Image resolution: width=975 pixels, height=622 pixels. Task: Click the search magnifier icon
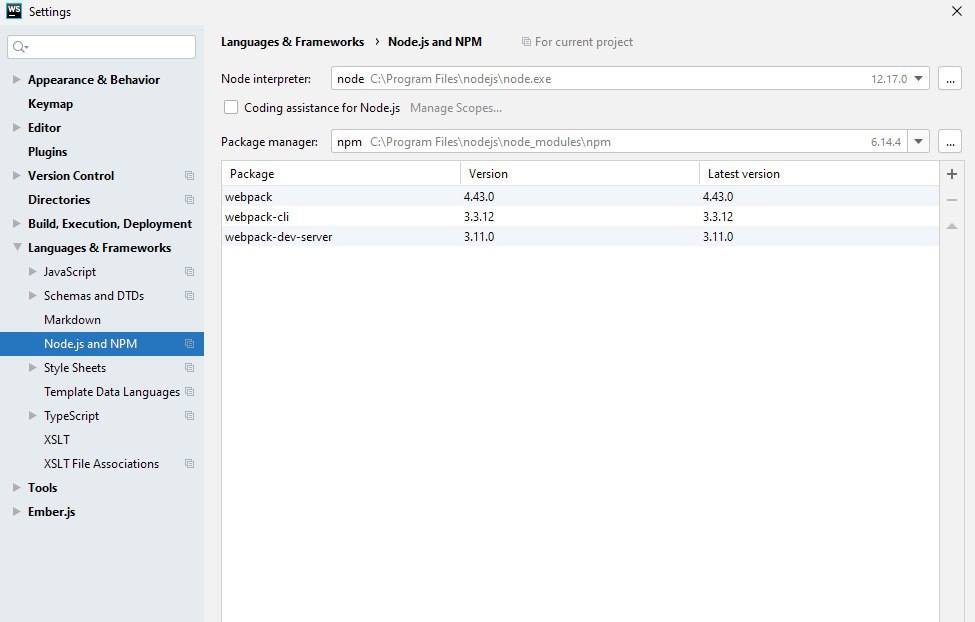click(x=20, y=47)
